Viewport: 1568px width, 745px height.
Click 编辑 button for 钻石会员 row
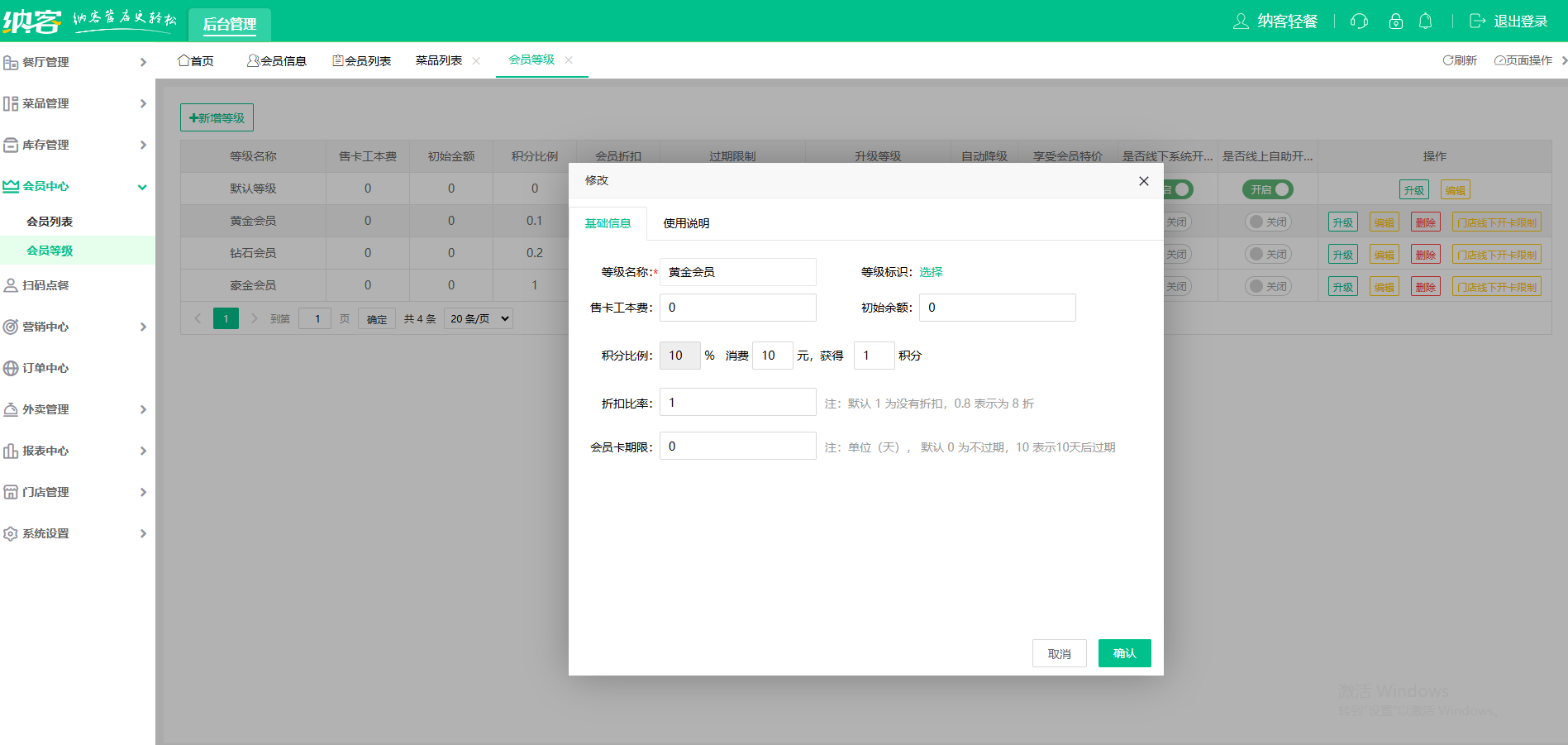click(x=1384, y=254)
